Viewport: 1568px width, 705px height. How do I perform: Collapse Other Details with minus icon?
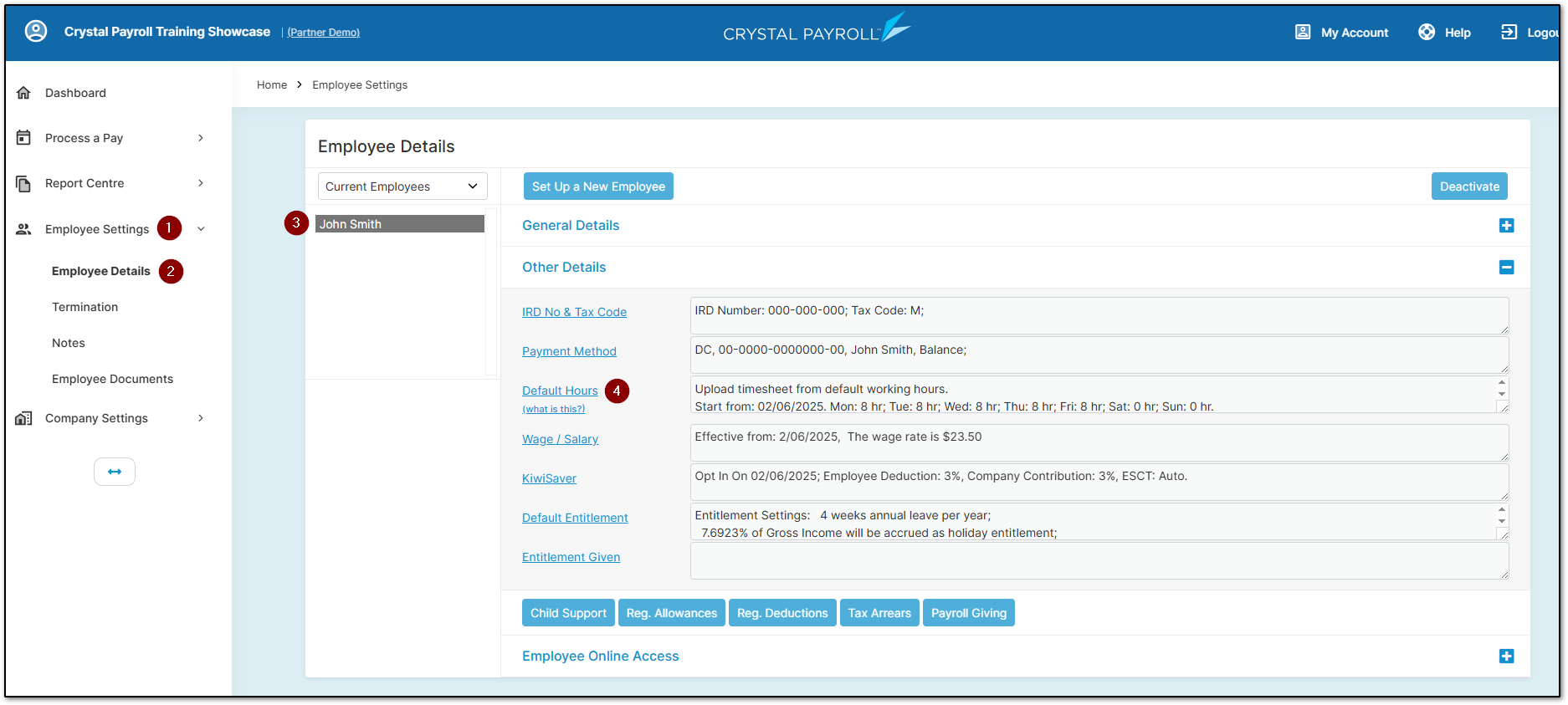point(1506,268)
